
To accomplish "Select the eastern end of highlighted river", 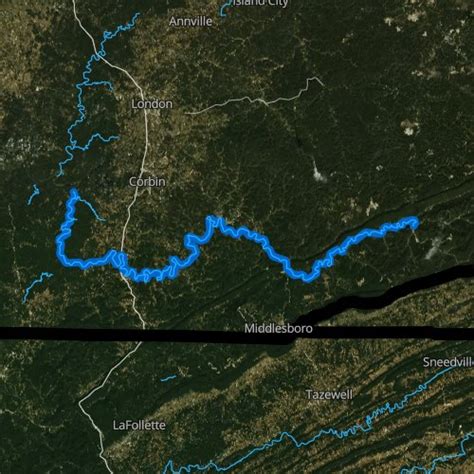I will [413, 222].
